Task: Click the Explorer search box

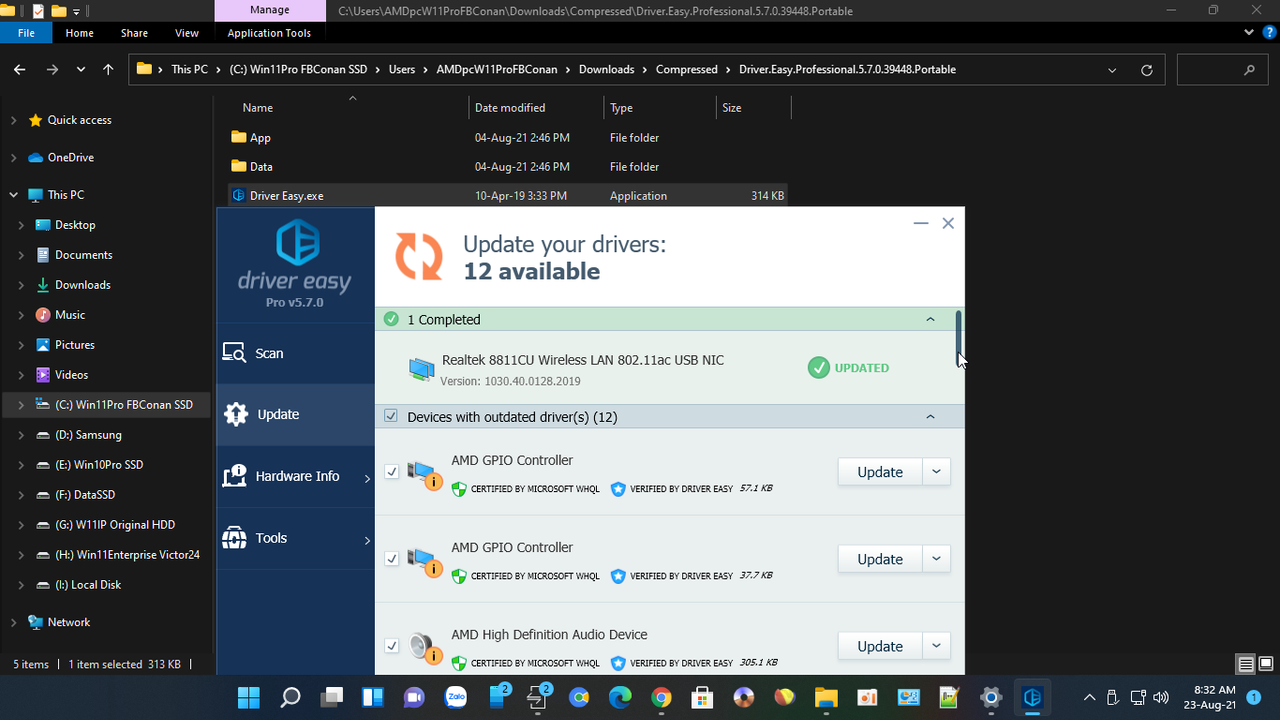Action: click(x=1220, y=70)
